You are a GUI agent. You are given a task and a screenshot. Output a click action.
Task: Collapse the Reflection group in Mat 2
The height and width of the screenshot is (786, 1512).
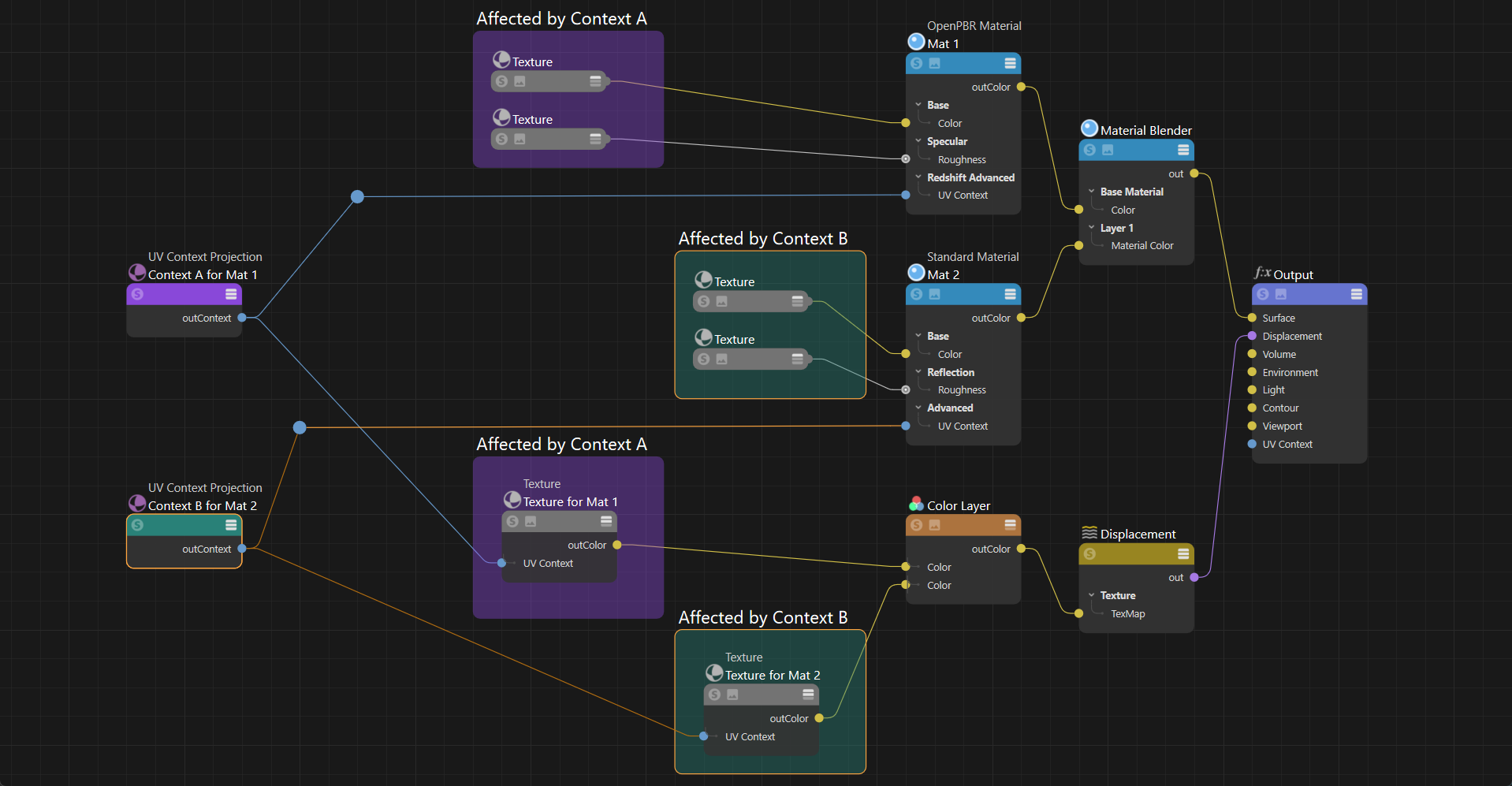click(918, 372)
